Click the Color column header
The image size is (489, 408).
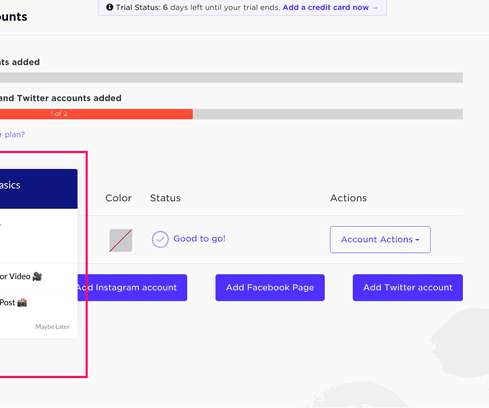[118, 198]
